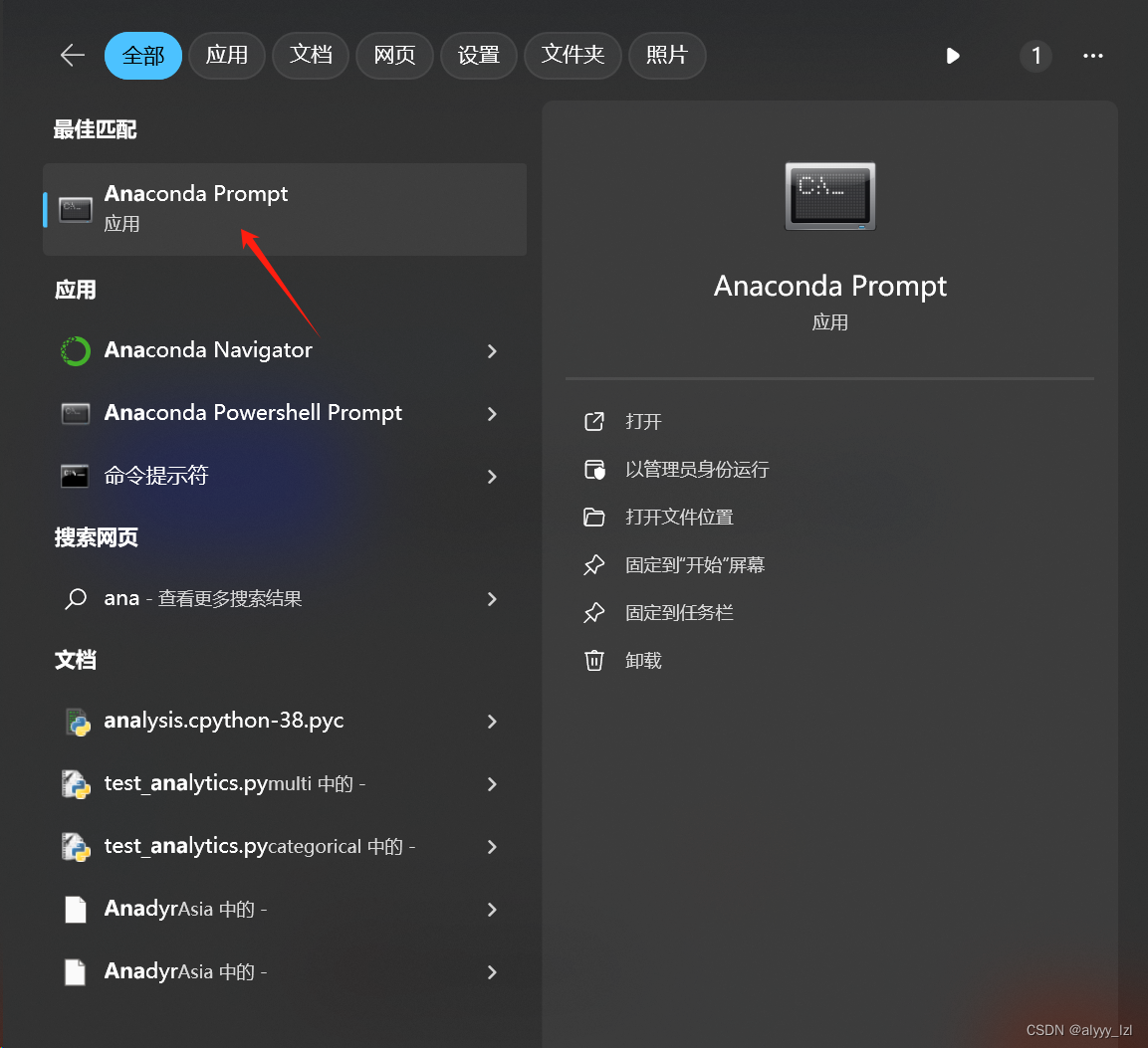Expand the test_analytics.py categorical chevron

[492, 847]
